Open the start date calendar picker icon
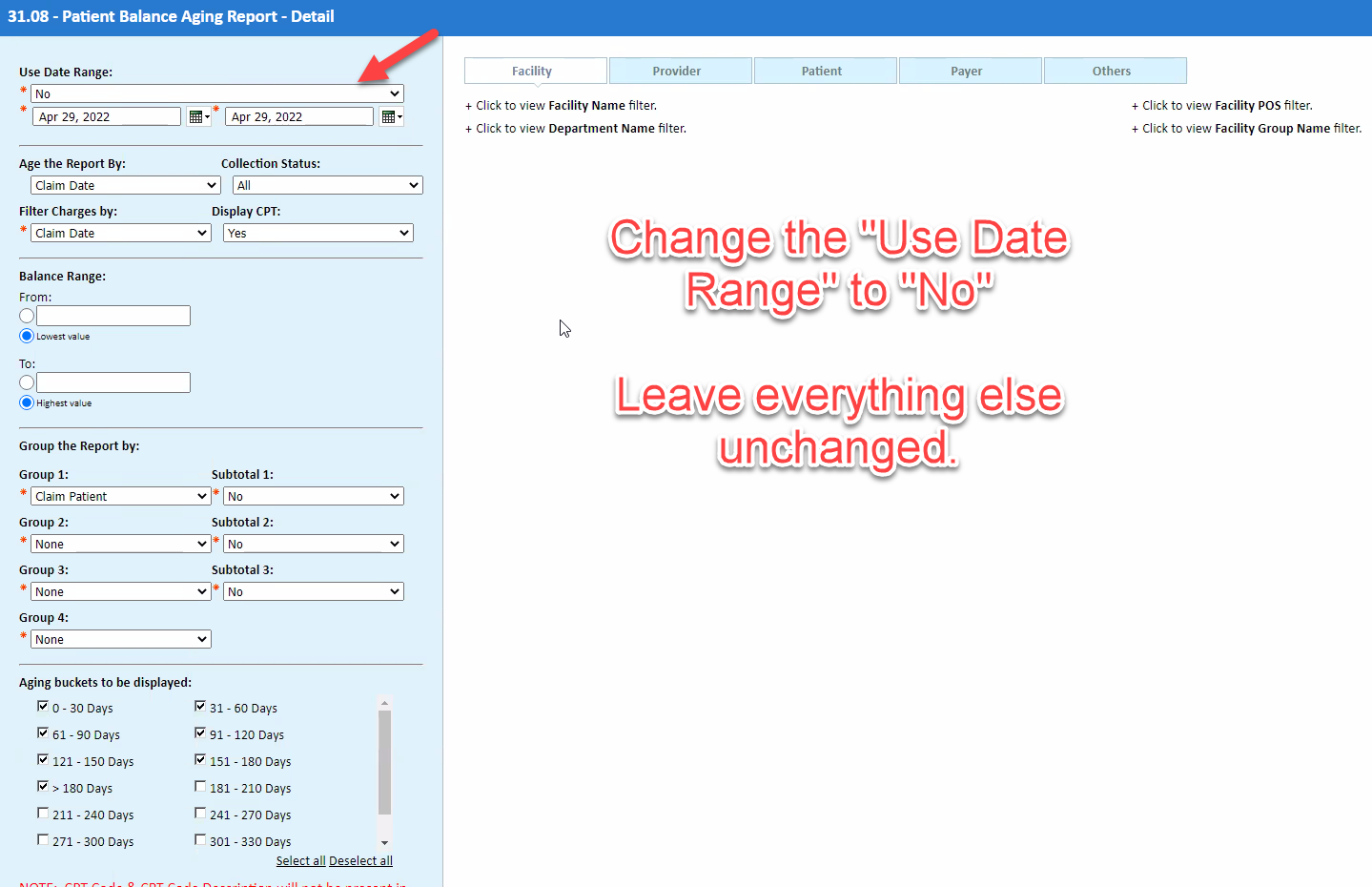The width and height of the screenshot is (1372, 887). coord(198,116)
